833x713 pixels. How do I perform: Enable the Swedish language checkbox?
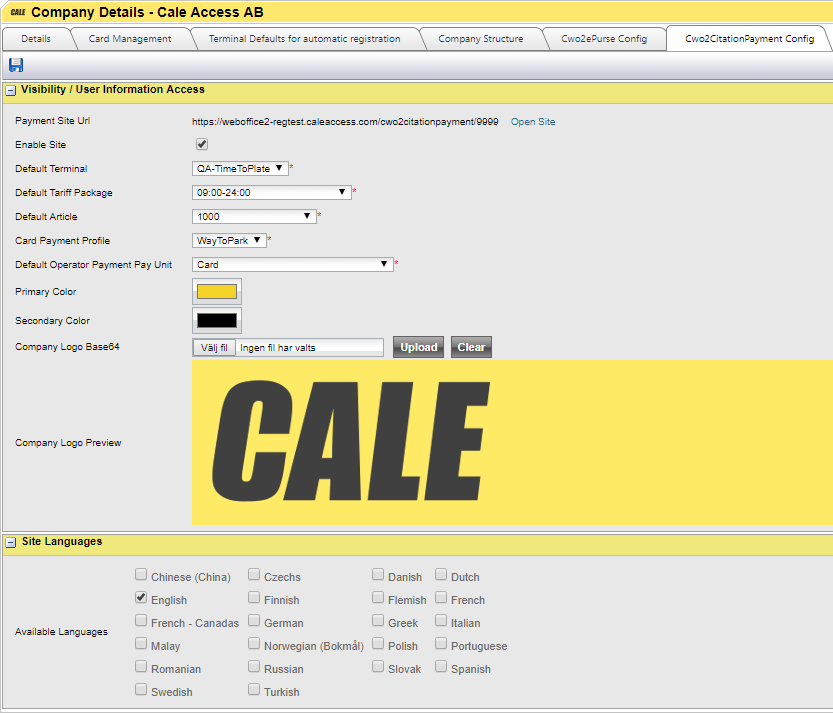(x=141, y=689)
